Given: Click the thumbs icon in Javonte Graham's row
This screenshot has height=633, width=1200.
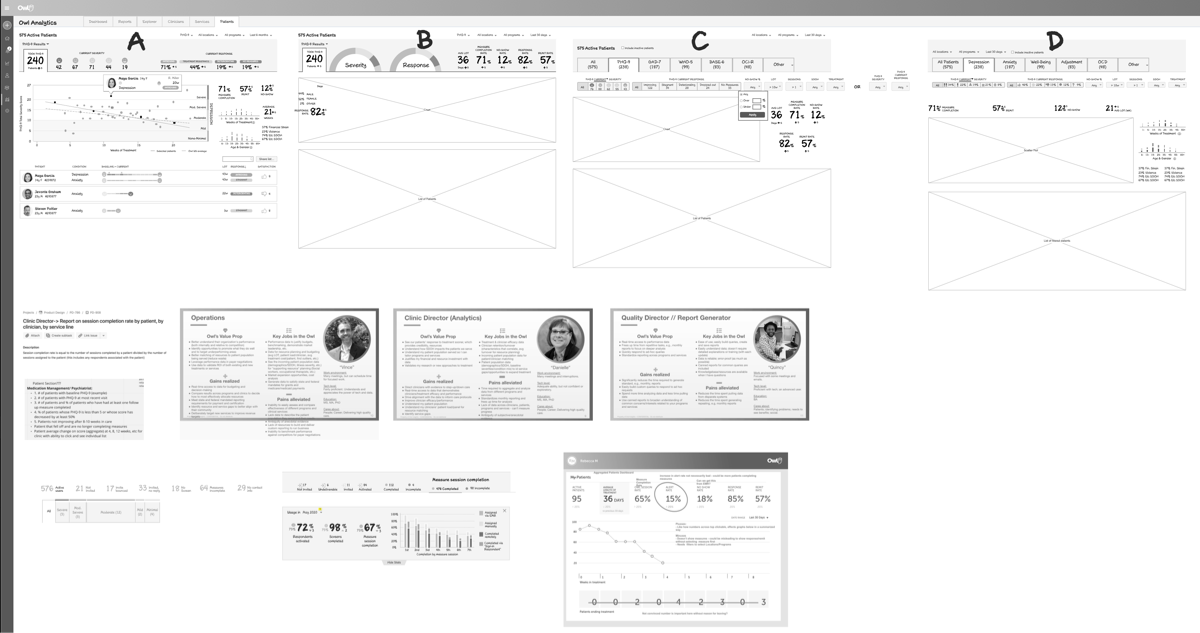Looking at the screenshot, I should [264, 194].
